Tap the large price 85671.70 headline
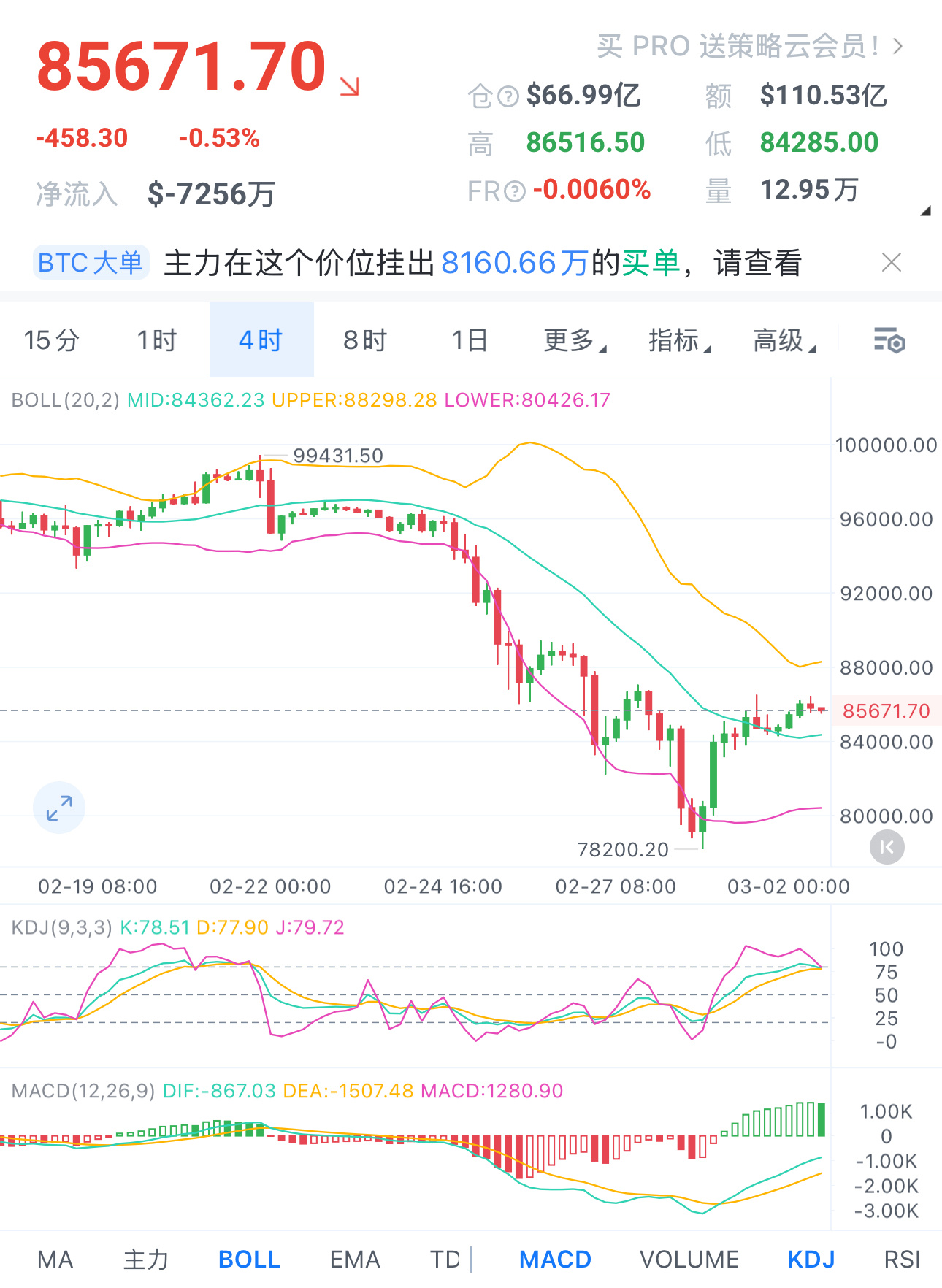 click(181, 66)
